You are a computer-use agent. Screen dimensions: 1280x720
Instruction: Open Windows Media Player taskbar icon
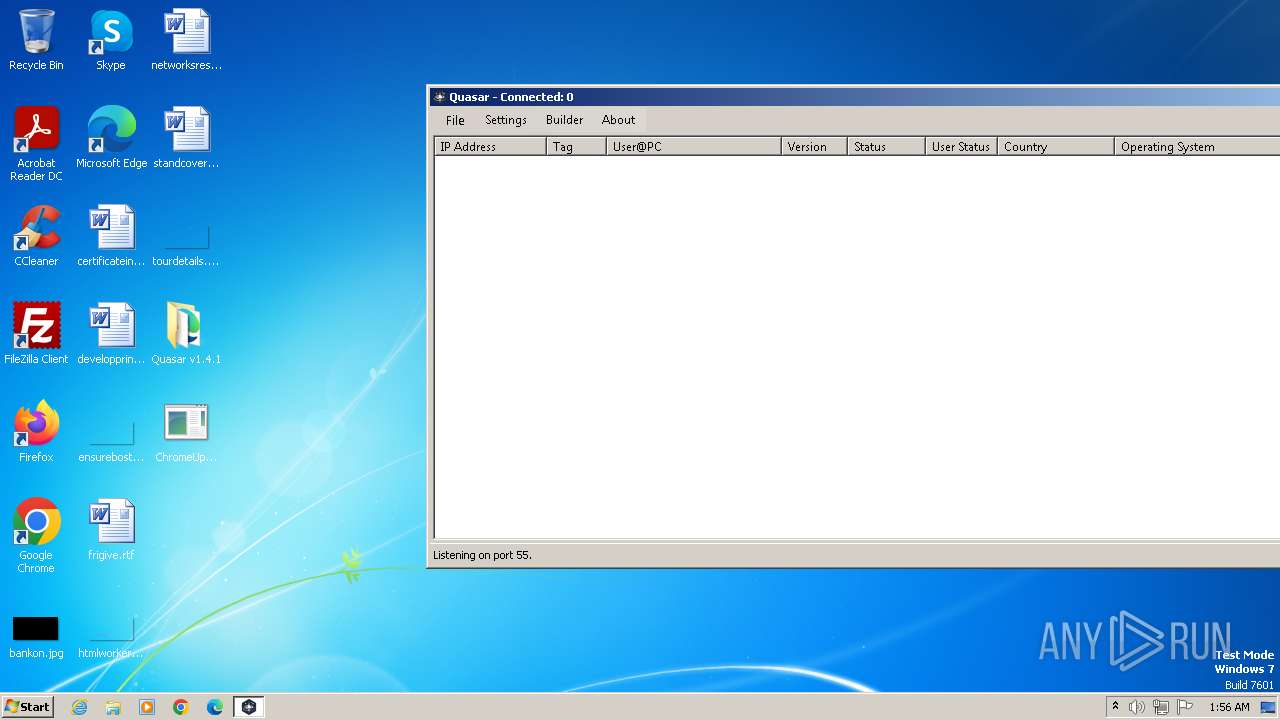tap(147, 707)
